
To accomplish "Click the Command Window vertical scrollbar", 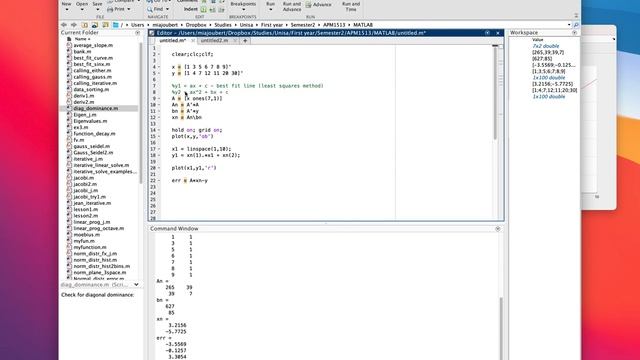I will tap(501, 329).
